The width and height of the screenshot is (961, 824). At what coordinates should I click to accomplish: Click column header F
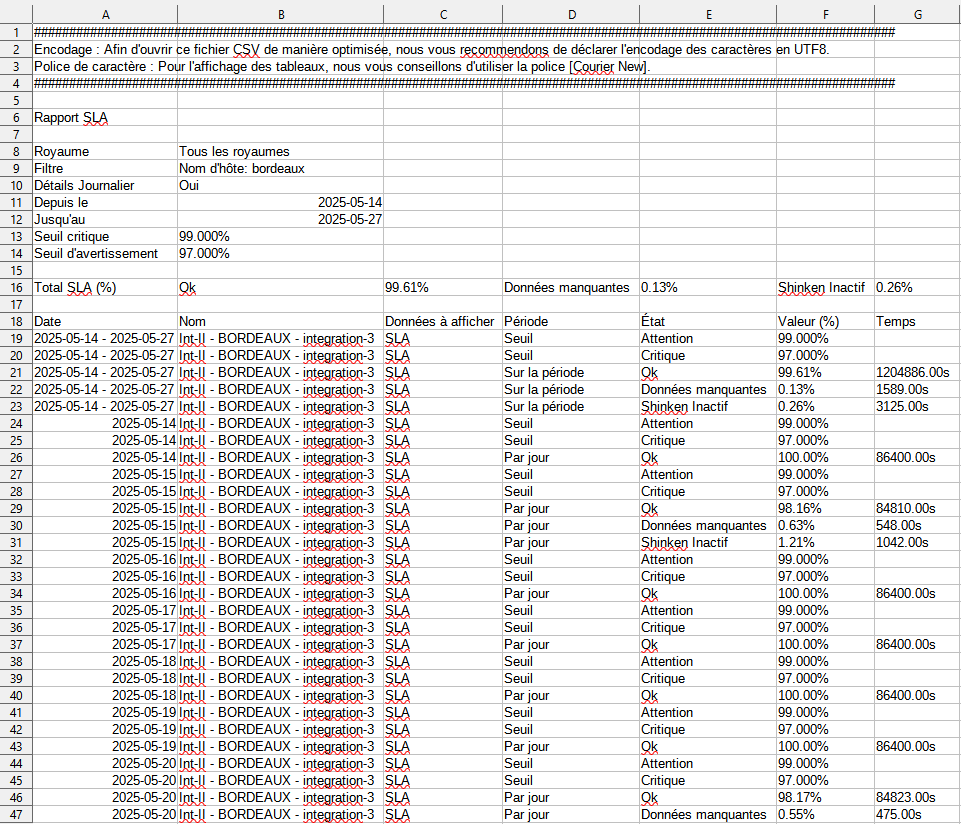point(825,14)
